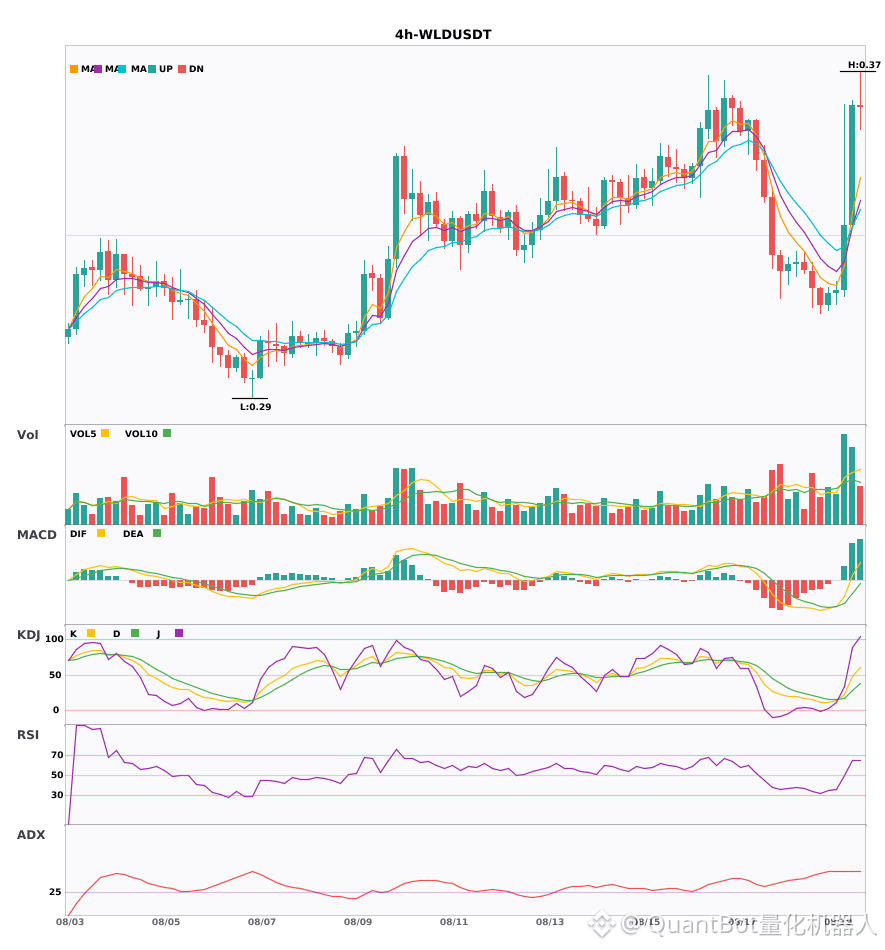Viewport: 885px width, 950px height.
Task: Click the RSI panel label
Action: click(28, 735)
